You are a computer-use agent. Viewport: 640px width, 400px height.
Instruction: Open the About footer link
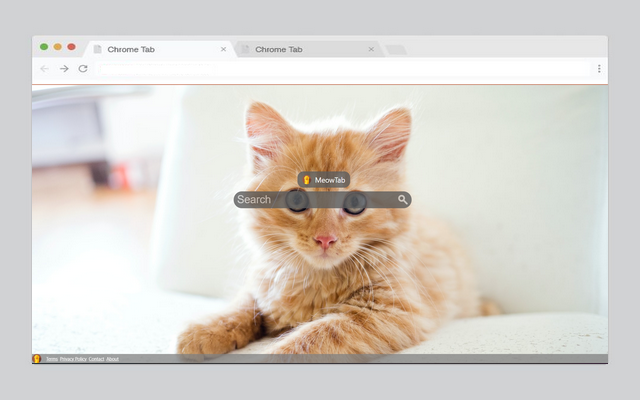[112, 359]
